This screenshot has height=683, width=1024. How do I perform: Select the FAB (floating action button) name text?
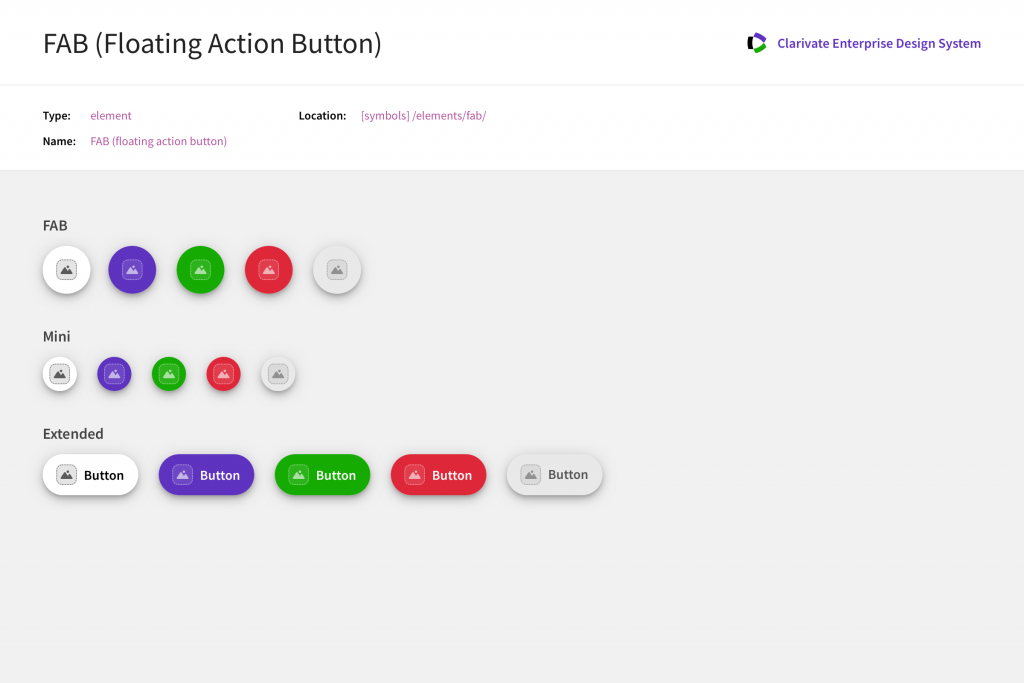click(x=158, y=142)
